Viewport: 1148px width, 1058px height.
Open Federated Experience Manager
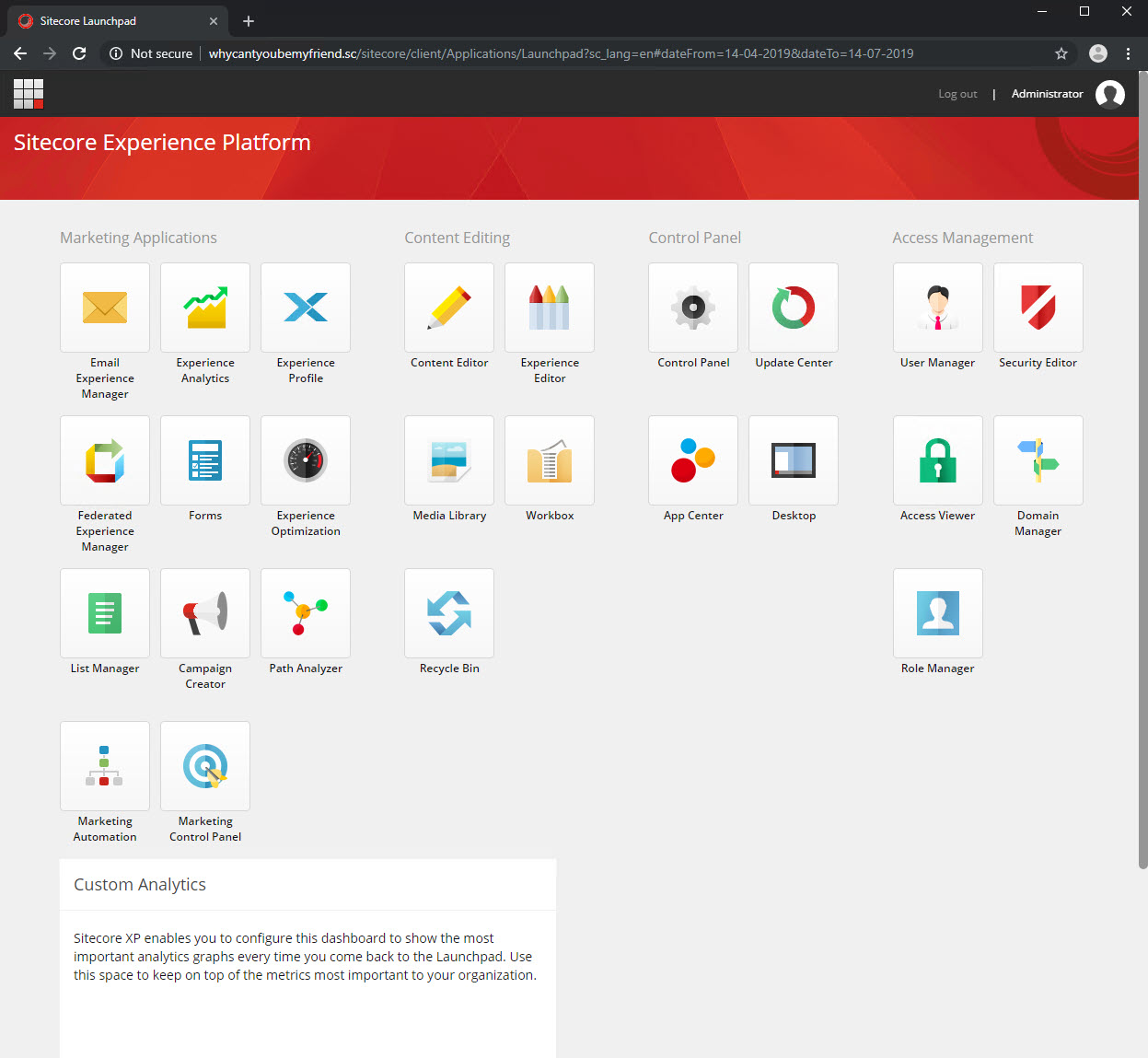coord(105,460)
